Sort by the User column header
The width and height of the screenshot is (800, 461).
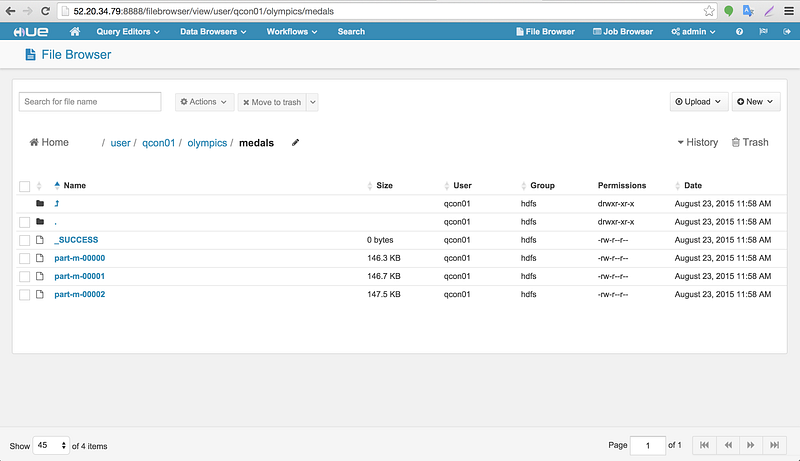click(462, 185)
